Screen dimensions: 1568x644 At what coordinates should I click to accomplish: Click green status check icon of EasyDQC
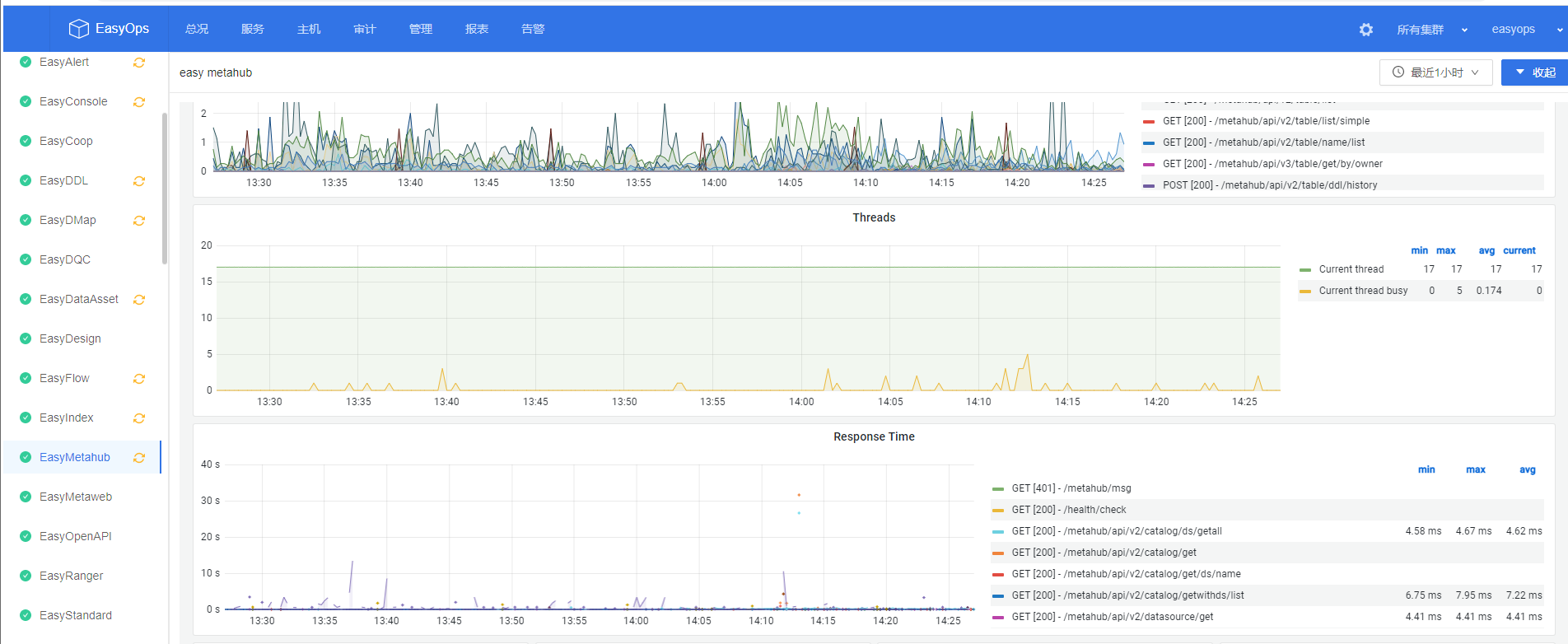(26, 259)
